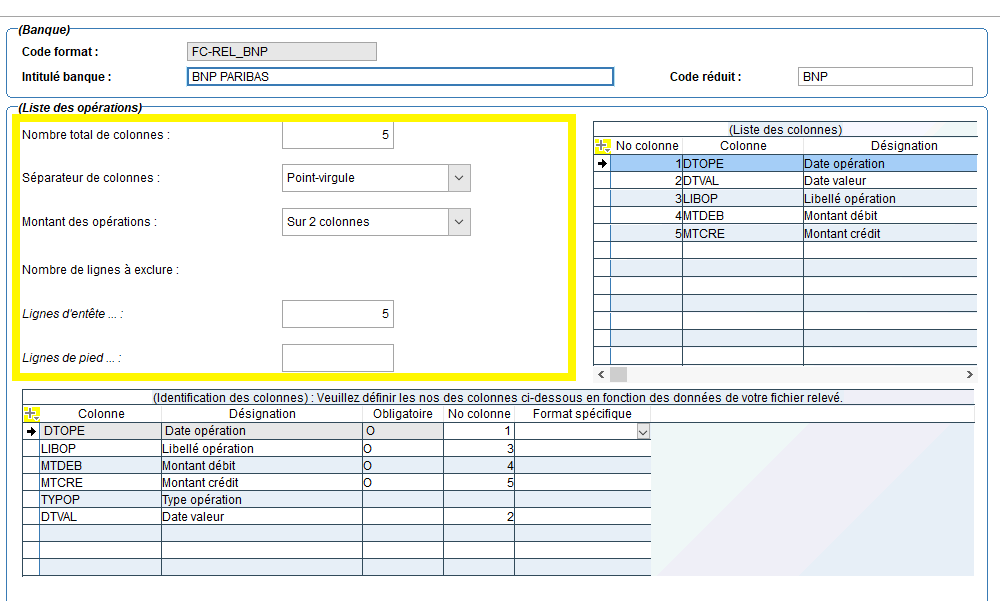Viewport: 1000px width, 601px height.
Task: Click the No colonne header in Identification table
Action: coord(479,413)
